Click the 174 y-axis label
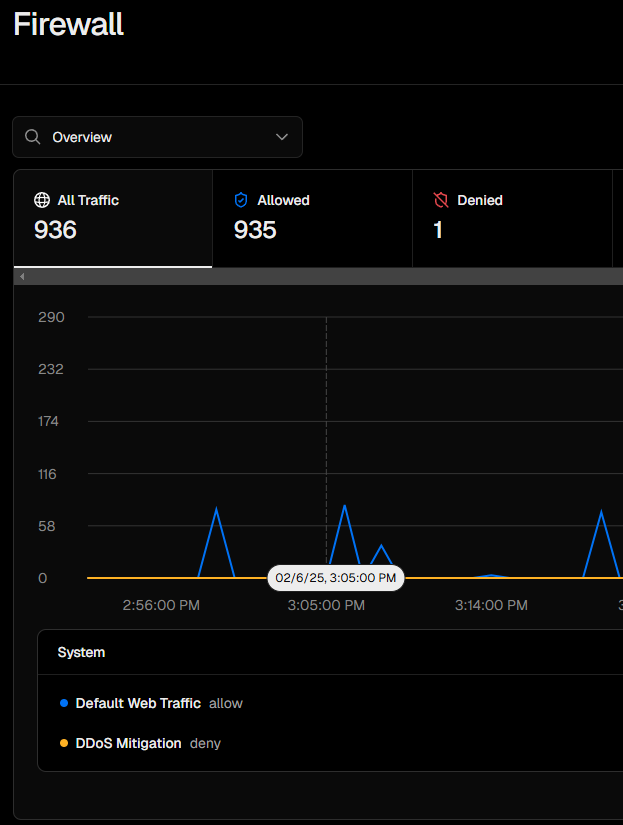 point(48,421)
